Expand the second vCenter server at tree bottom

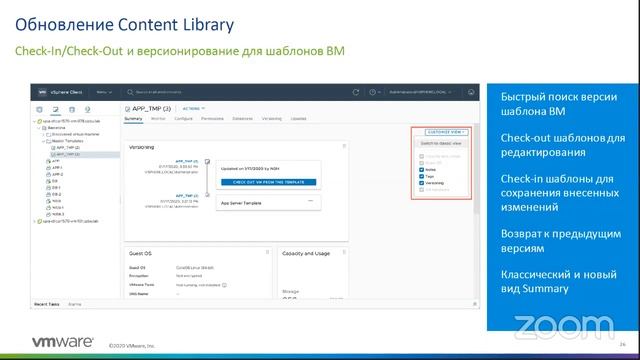[35, 221]
